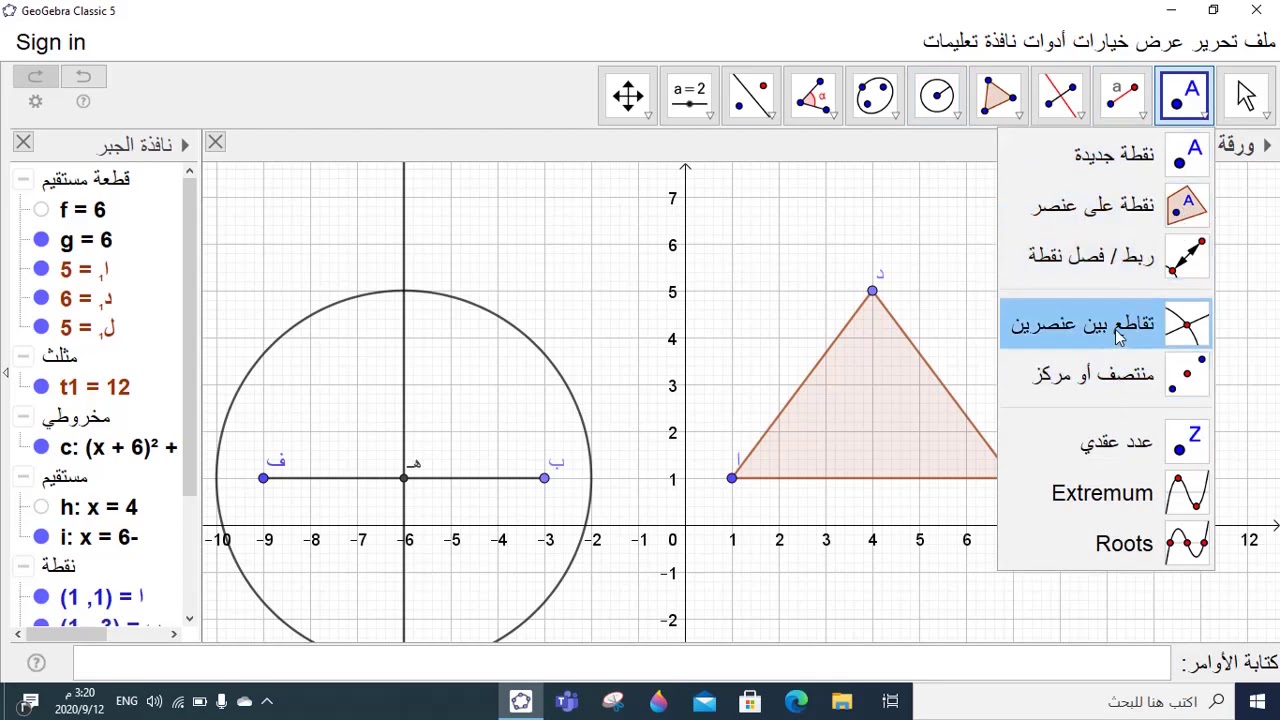Hide line h: x = 4
Screen dimensions: 1280x720
click(x=41, y=507)
